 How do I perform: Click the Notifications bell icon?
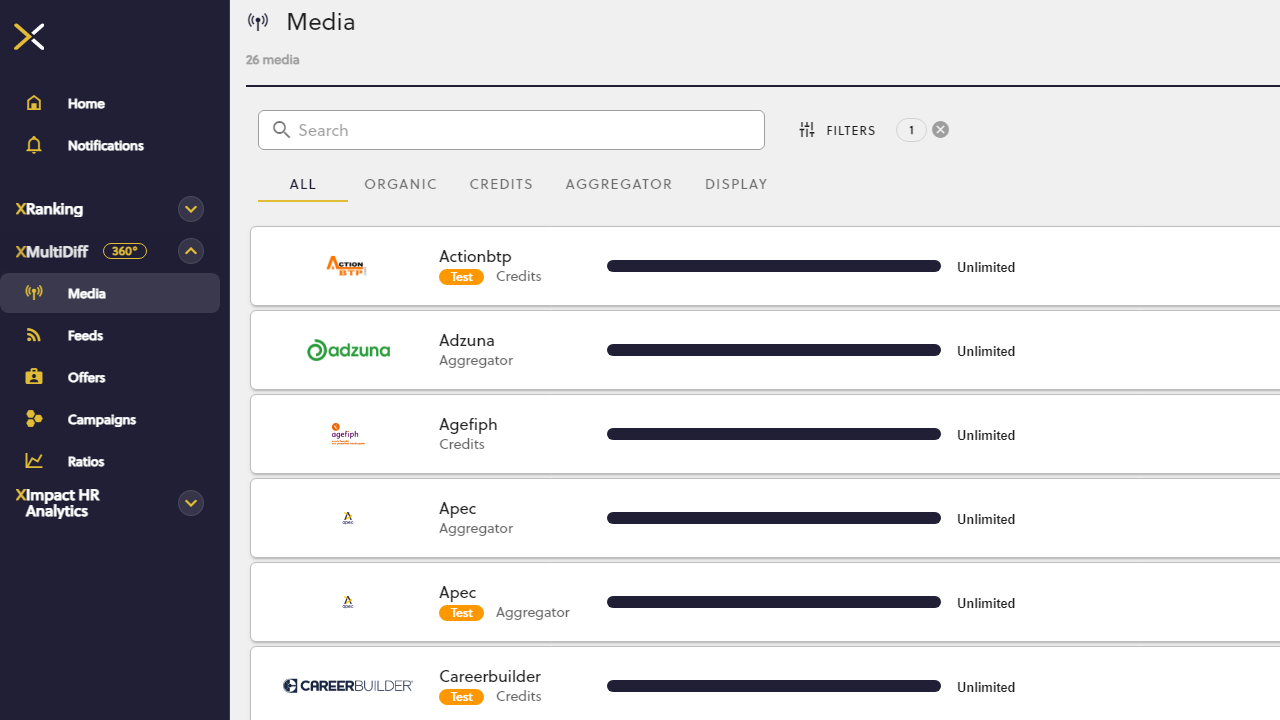click(34, 145)
